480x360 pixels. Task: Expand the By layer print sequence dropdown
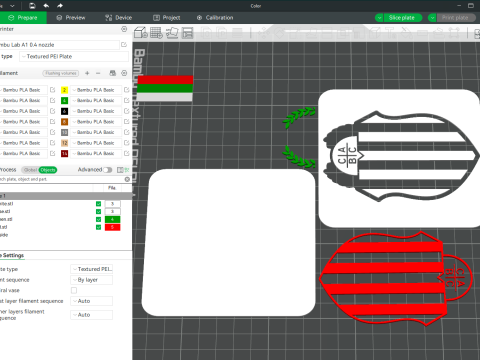[x=91, y=280]
